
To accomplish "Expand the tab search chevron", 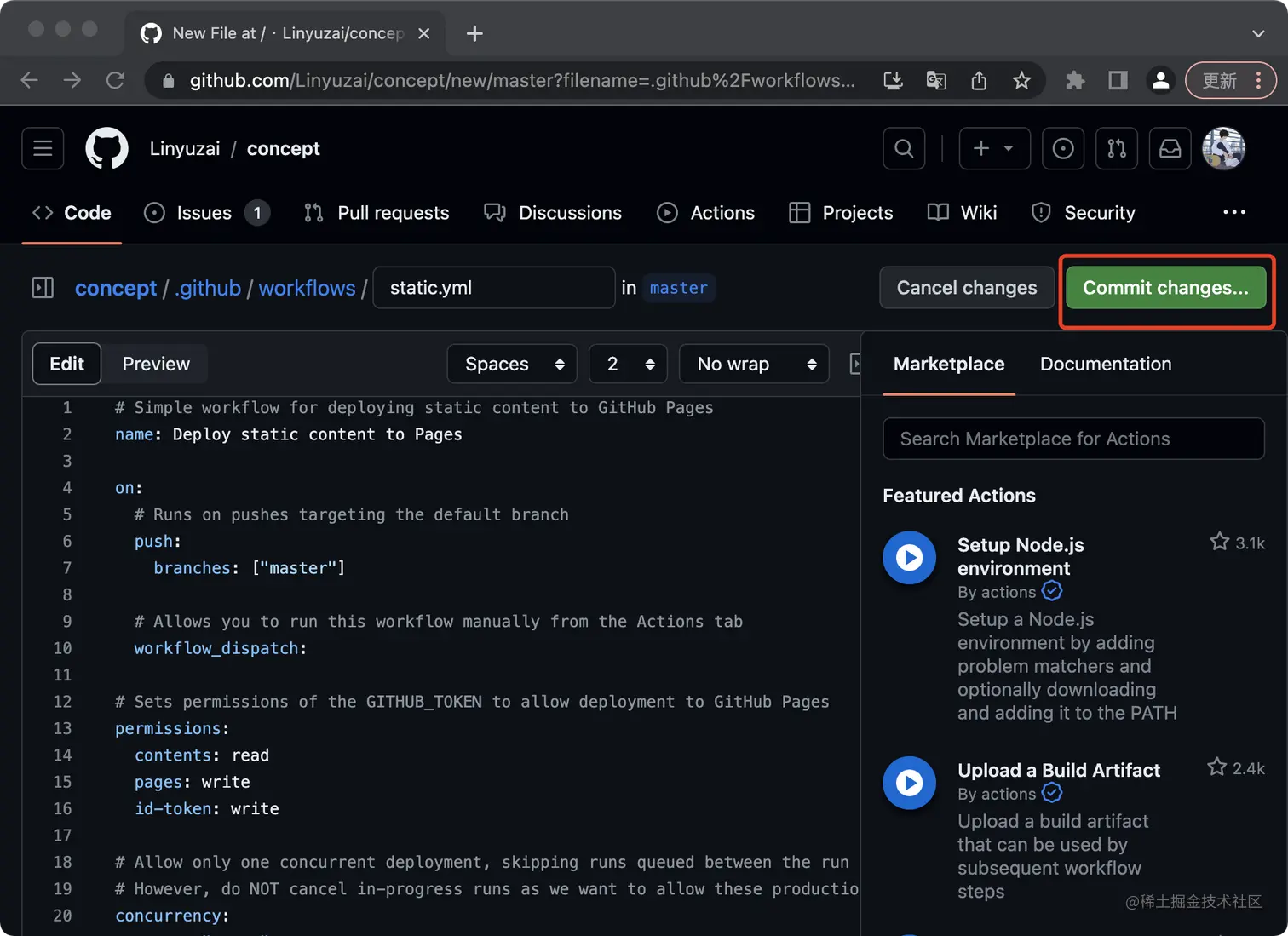I will coord(1258,33).
